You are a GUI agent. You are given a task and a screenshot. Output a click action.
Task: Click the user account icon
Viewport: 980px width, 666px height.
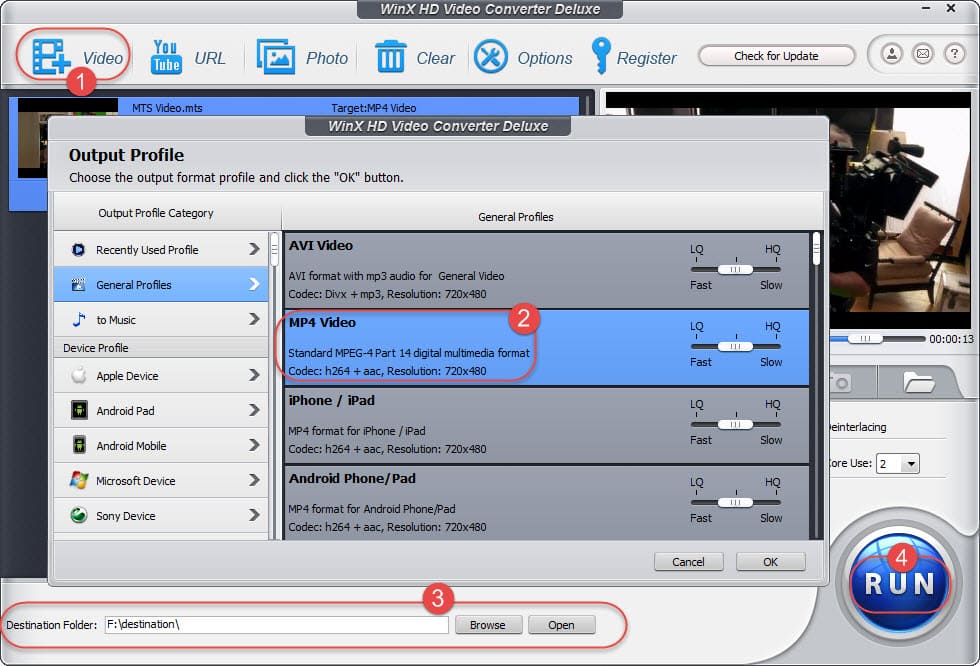[x=892, y=54]
